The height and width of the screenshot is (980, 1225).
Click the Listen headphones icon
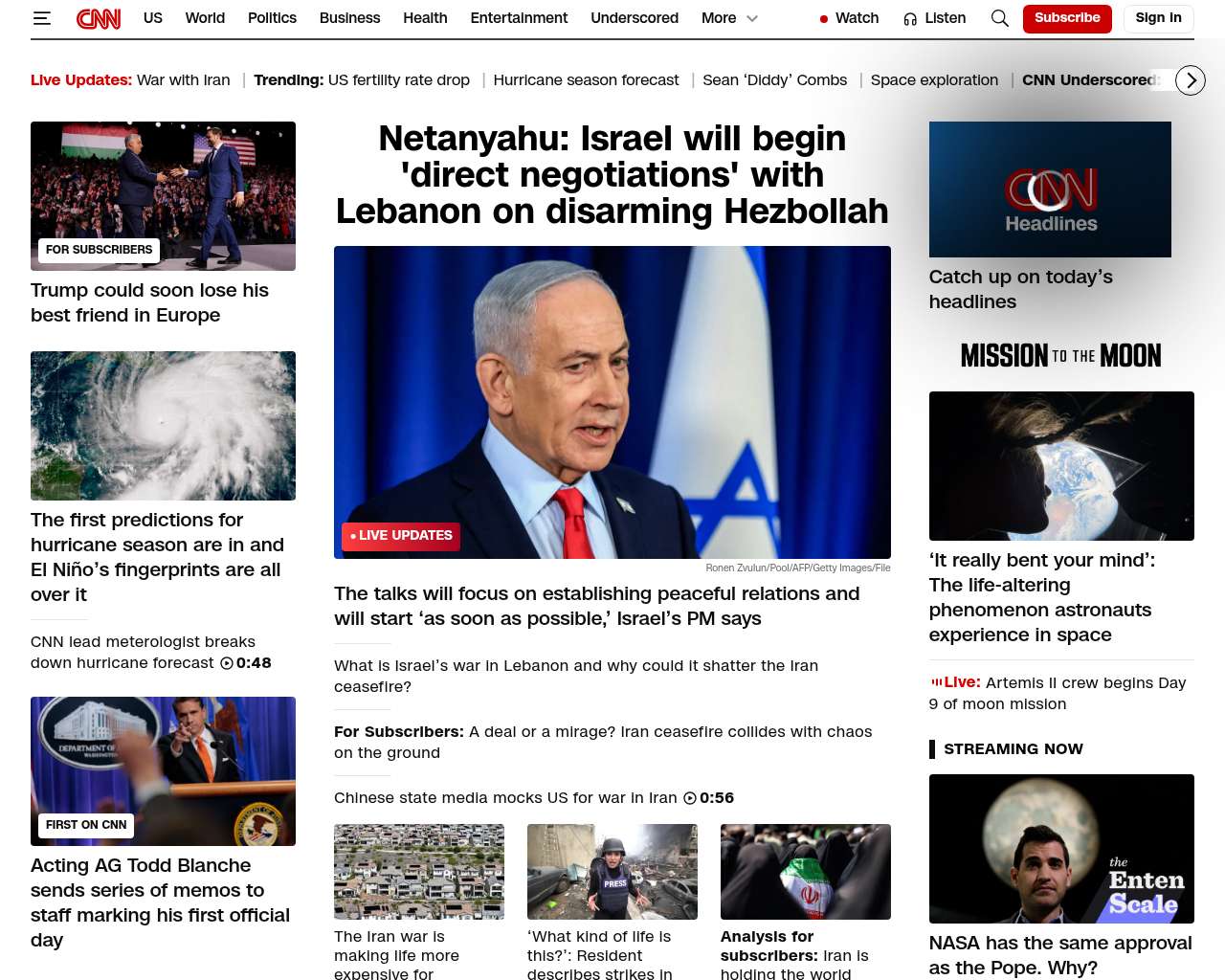[910, 19]
